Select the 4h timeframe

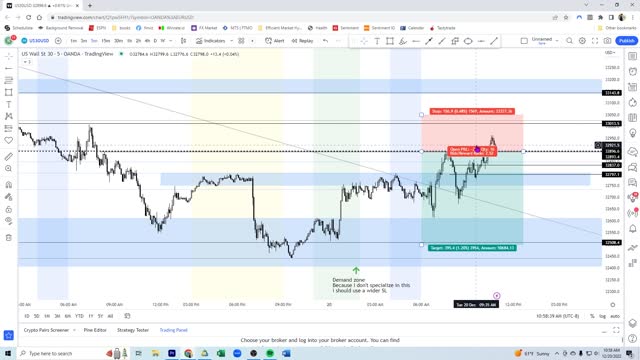[x=147, y=41]
